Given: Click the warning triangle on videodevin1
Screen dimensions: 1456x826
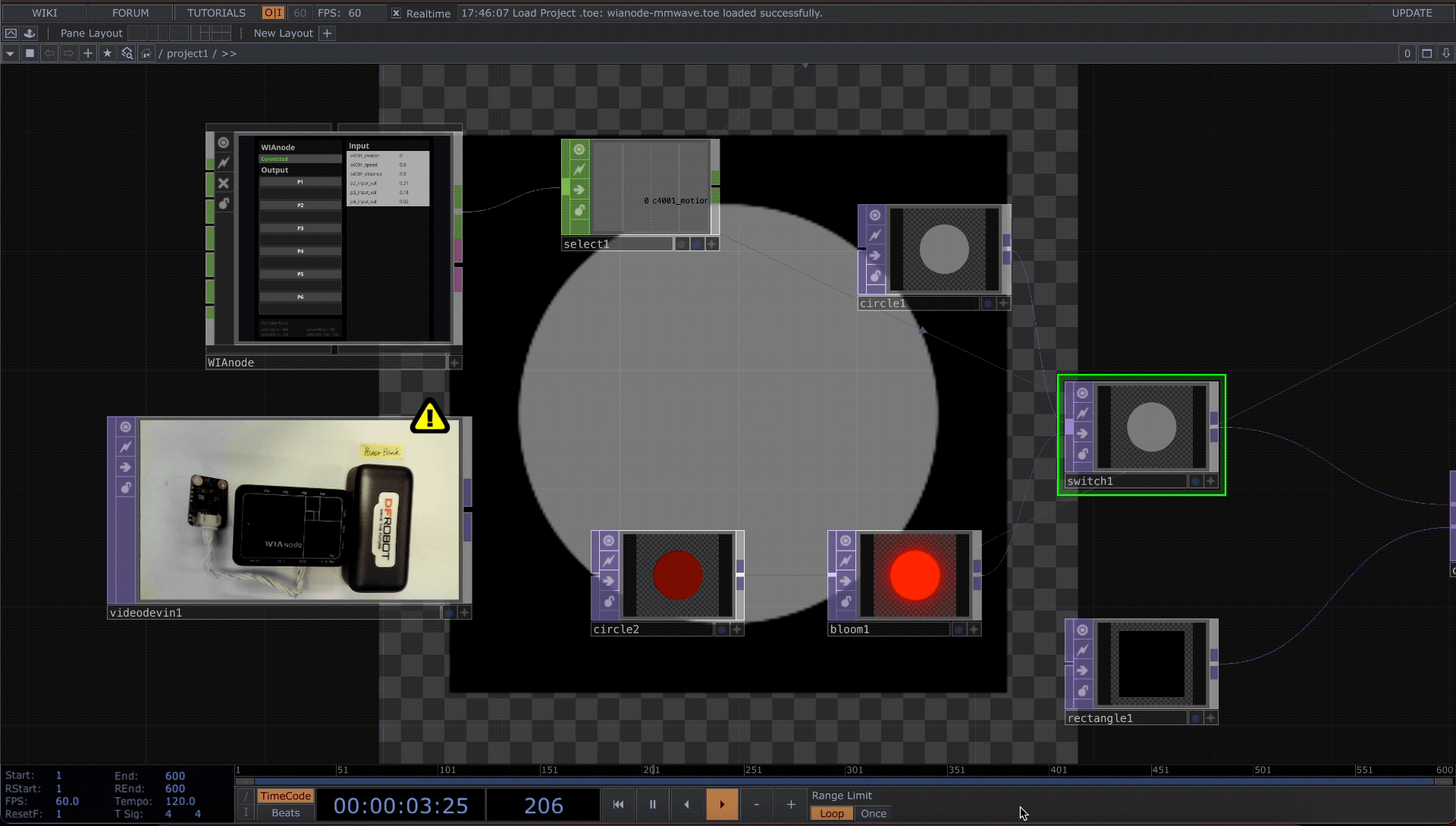Looking at the screenshot, I should coord(430,416).
